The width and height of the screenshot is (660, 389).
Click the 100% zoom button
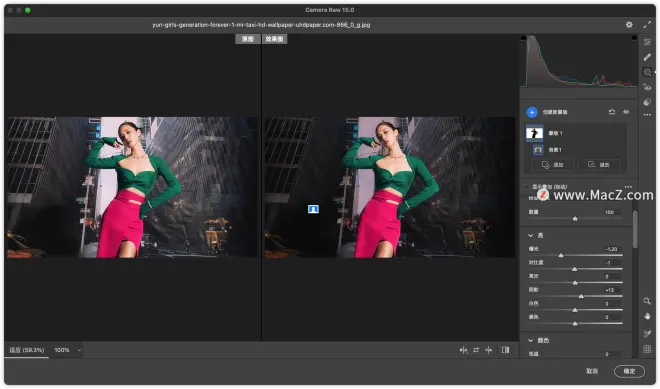coord(62,350)
